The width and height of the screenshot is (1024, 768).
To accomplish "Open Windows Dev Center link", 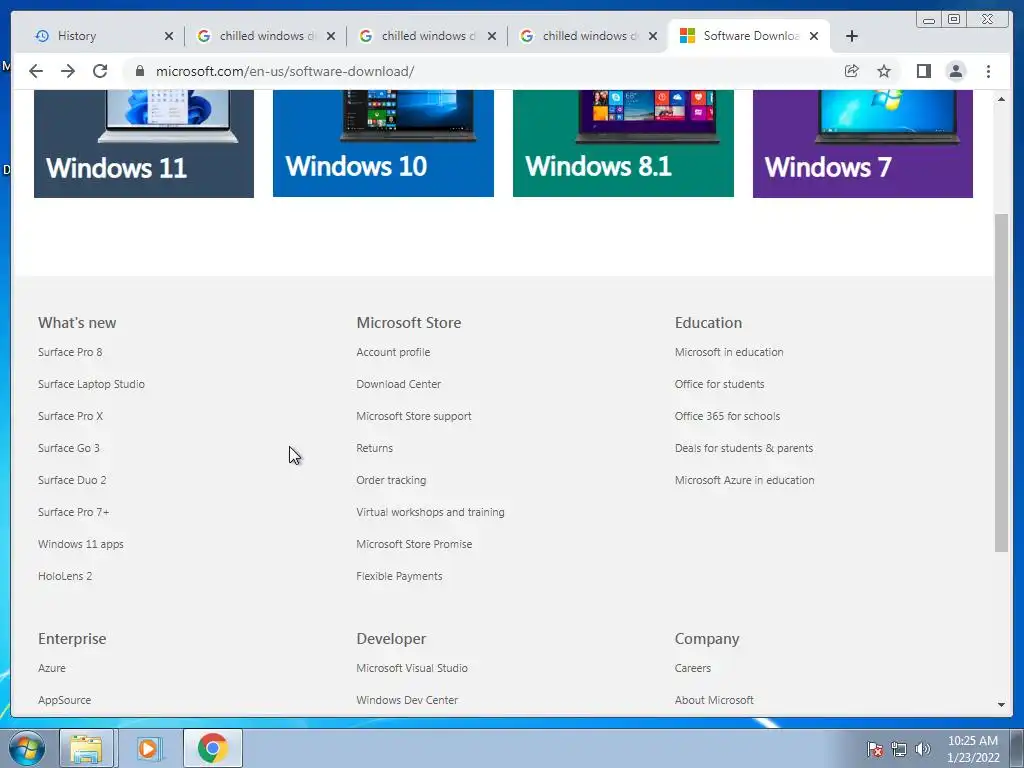I will click(x=407, y=700).
